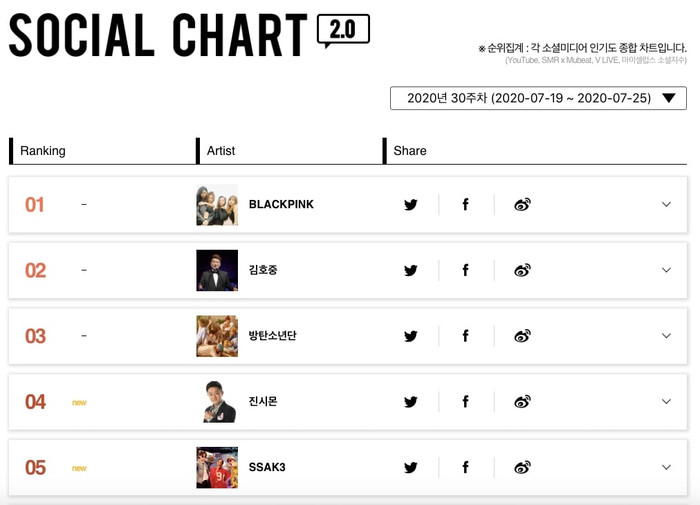This screenshot has height=505, width=700.
Task: Share 김호중 on Weibo
Action: click(522, 270)
